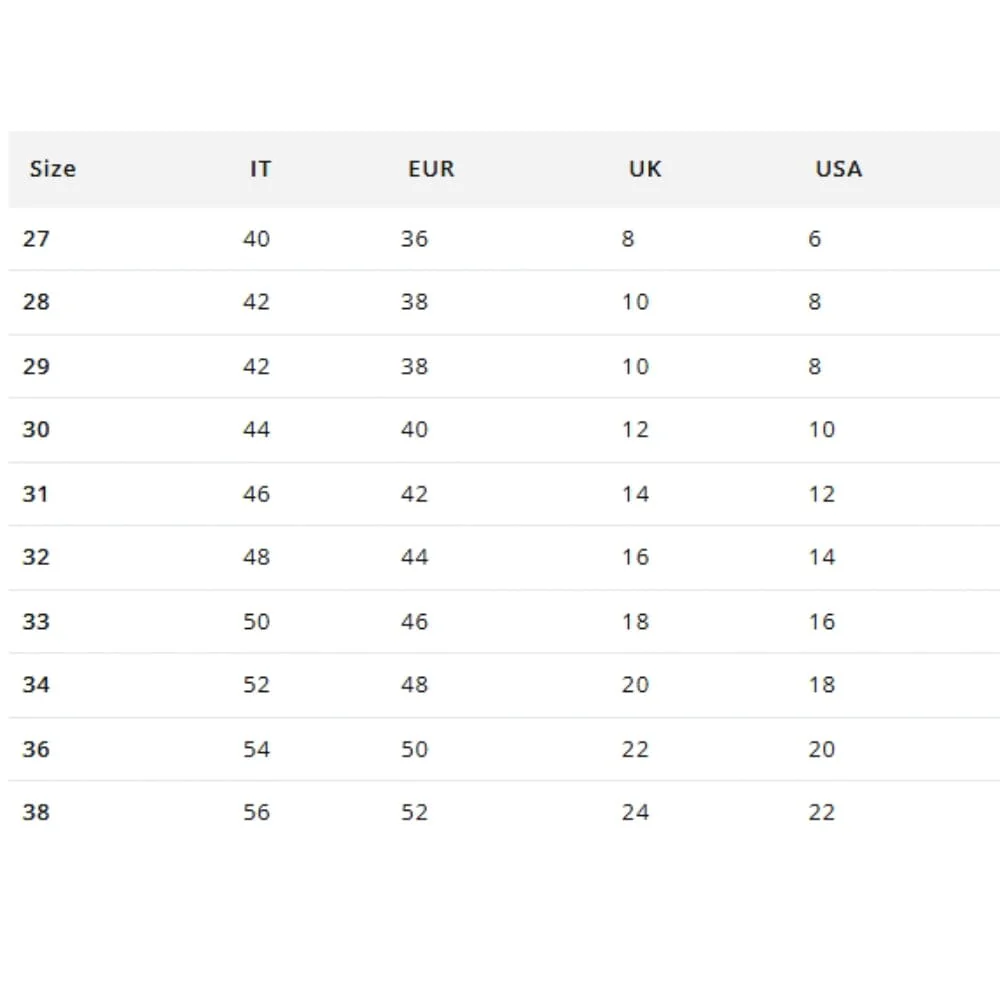The width and height of the screenshot is (1000, 1000).
Task: Click the UK column header
Action: click(x=645, y=169)
